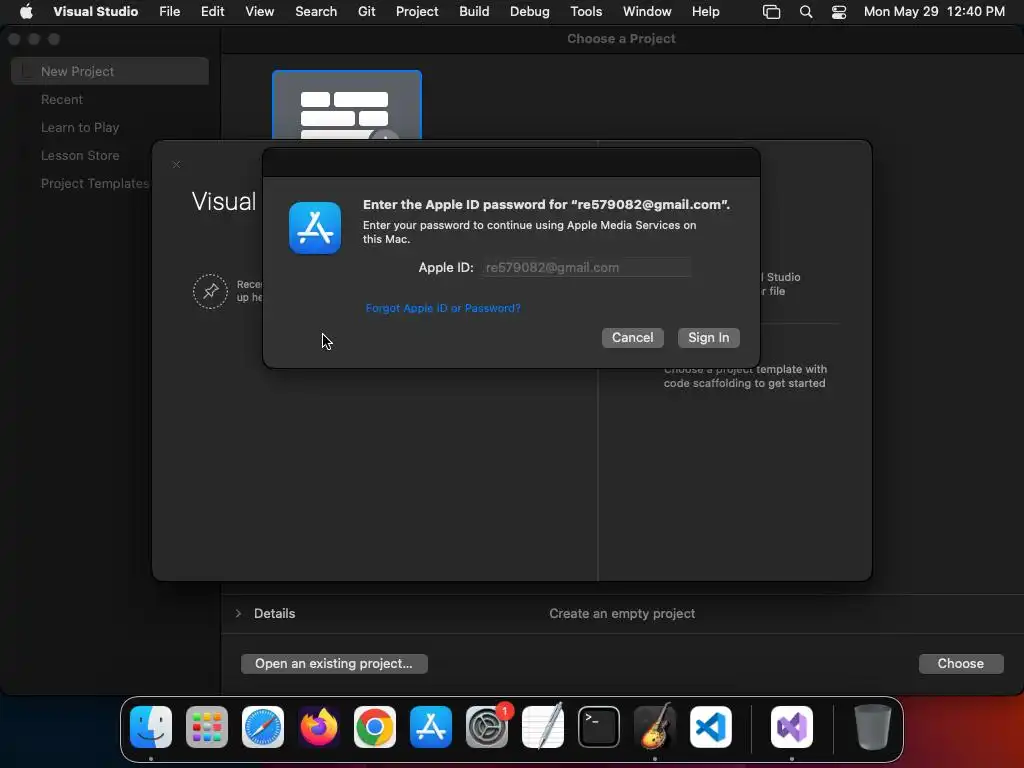The width and height of the screenshot is (1024, 768).
Task: Open the Debug menu
Action: point(530,12)
